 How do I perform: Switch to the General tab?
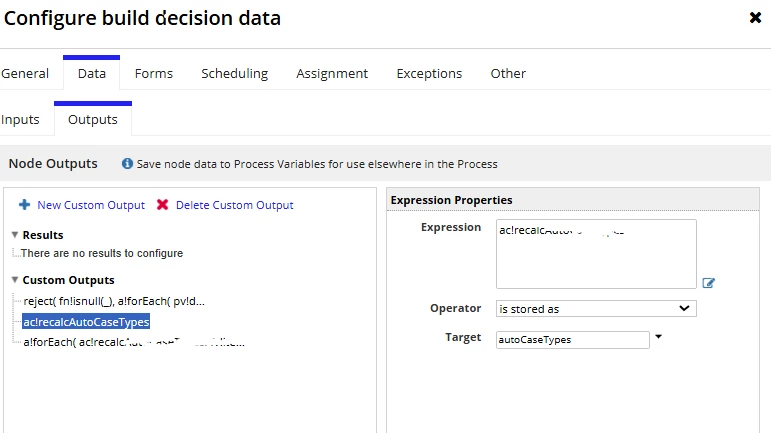[25, 73]
